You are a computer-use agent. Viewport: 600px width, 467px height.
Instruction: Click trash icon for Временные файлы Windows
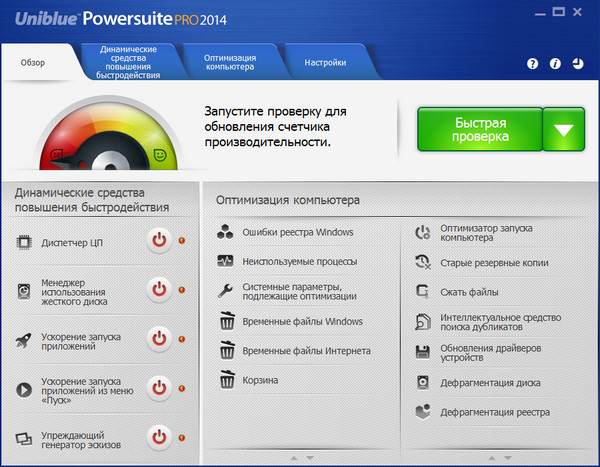click(227, 320)
